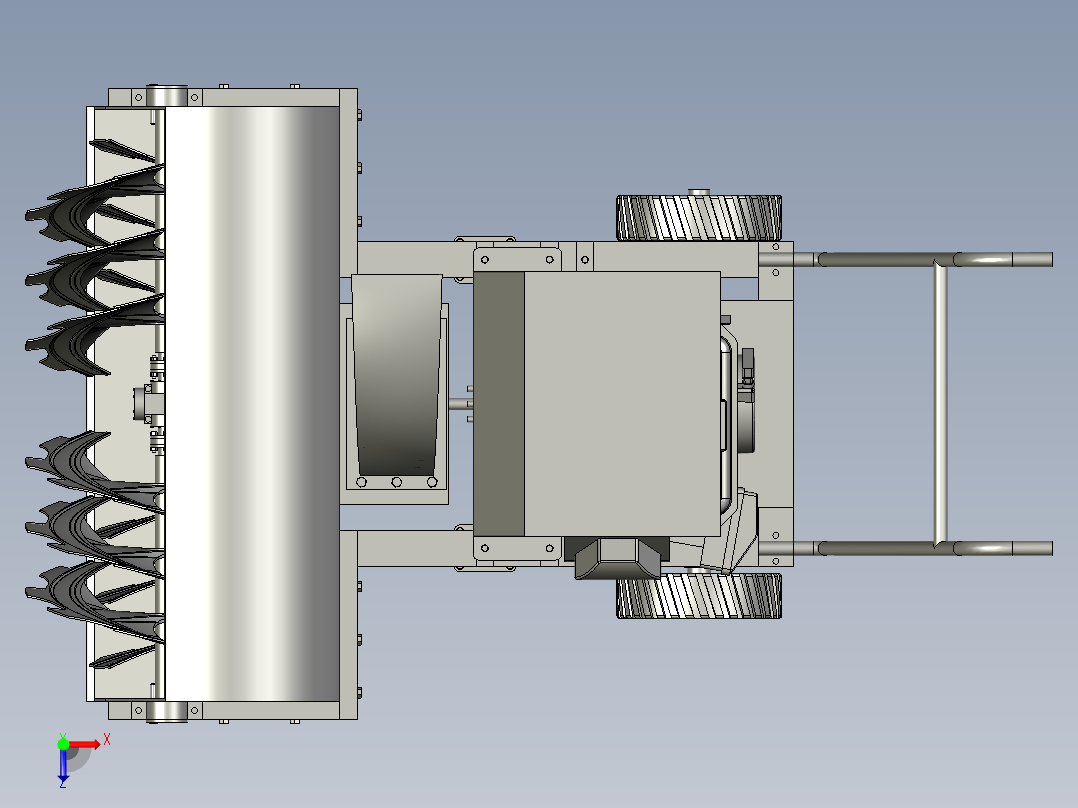1078x808 pixels.
Task: Select the middle bolt at the chute base
Action: click(x=397, y=482)
